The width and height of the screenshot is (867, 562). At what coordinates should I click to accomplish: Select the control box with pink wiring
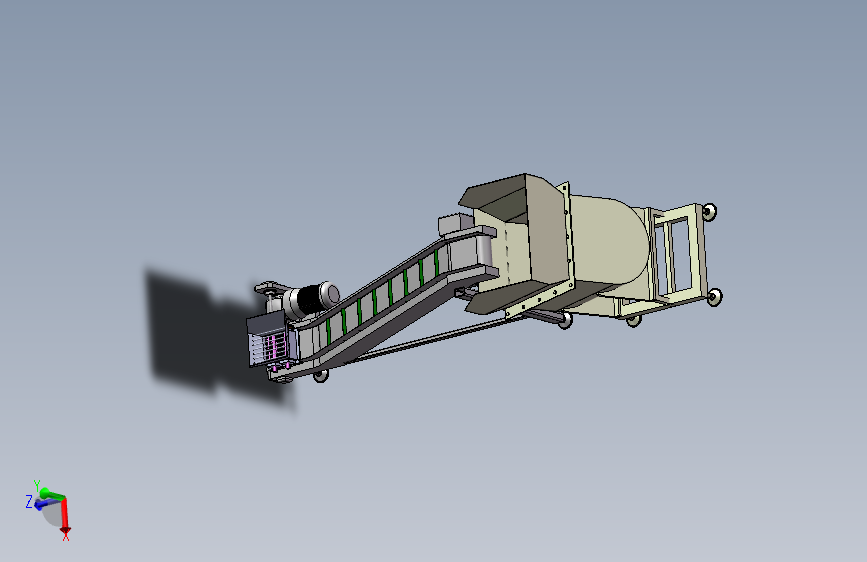tap(269, 343)
